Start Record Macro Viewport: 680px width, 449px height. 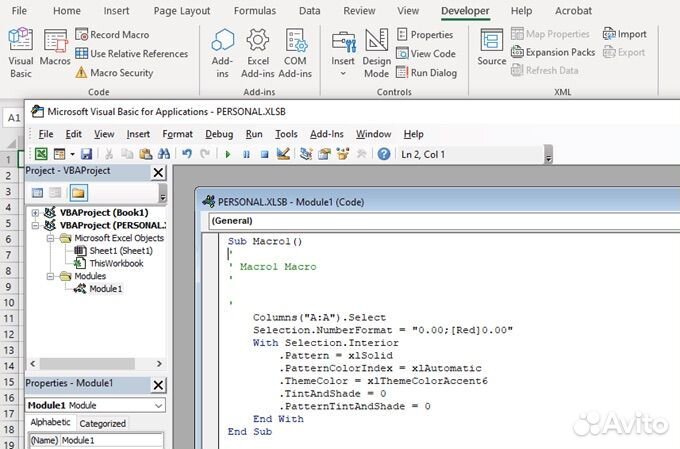click(112, 34)
